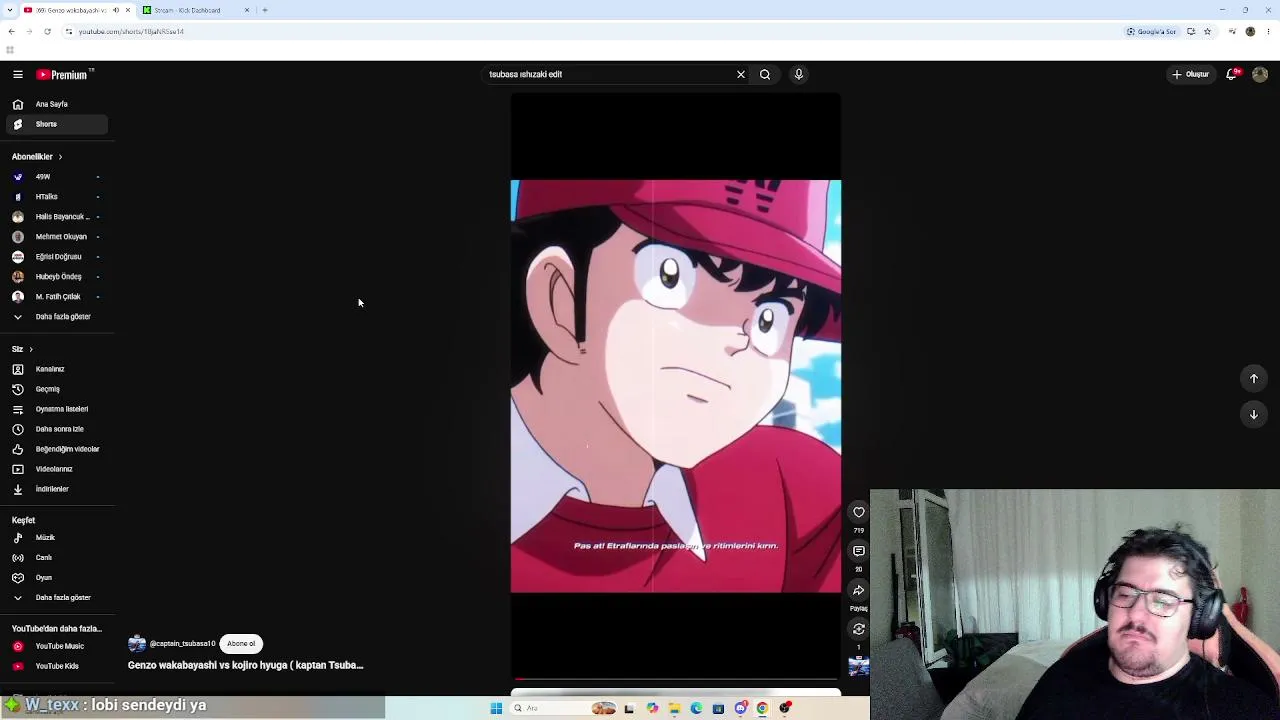Open Halis Bayancuk subscription channel
1280x720 pixels.
tap(58, 217)
